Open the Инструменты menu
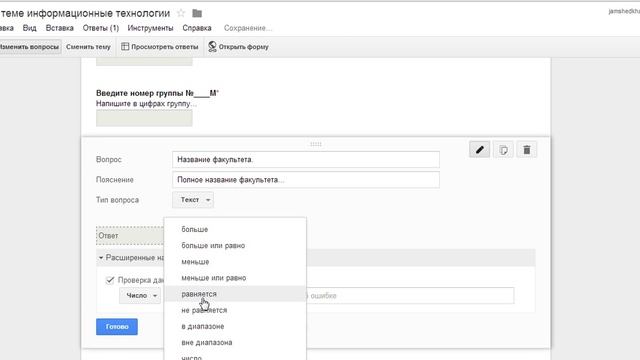The height and width of the screenshot is (360, 640). (x=150, y=28)
